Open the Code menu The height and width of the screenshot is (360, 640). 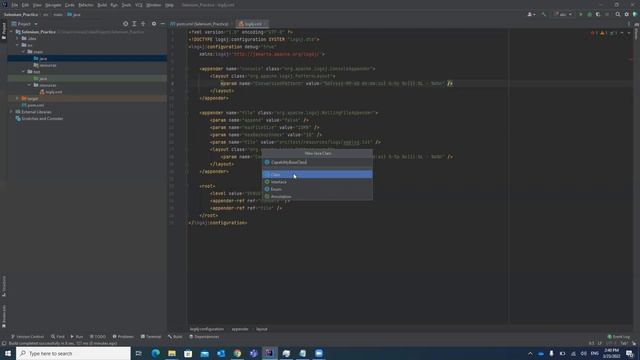tap(70, 5)
